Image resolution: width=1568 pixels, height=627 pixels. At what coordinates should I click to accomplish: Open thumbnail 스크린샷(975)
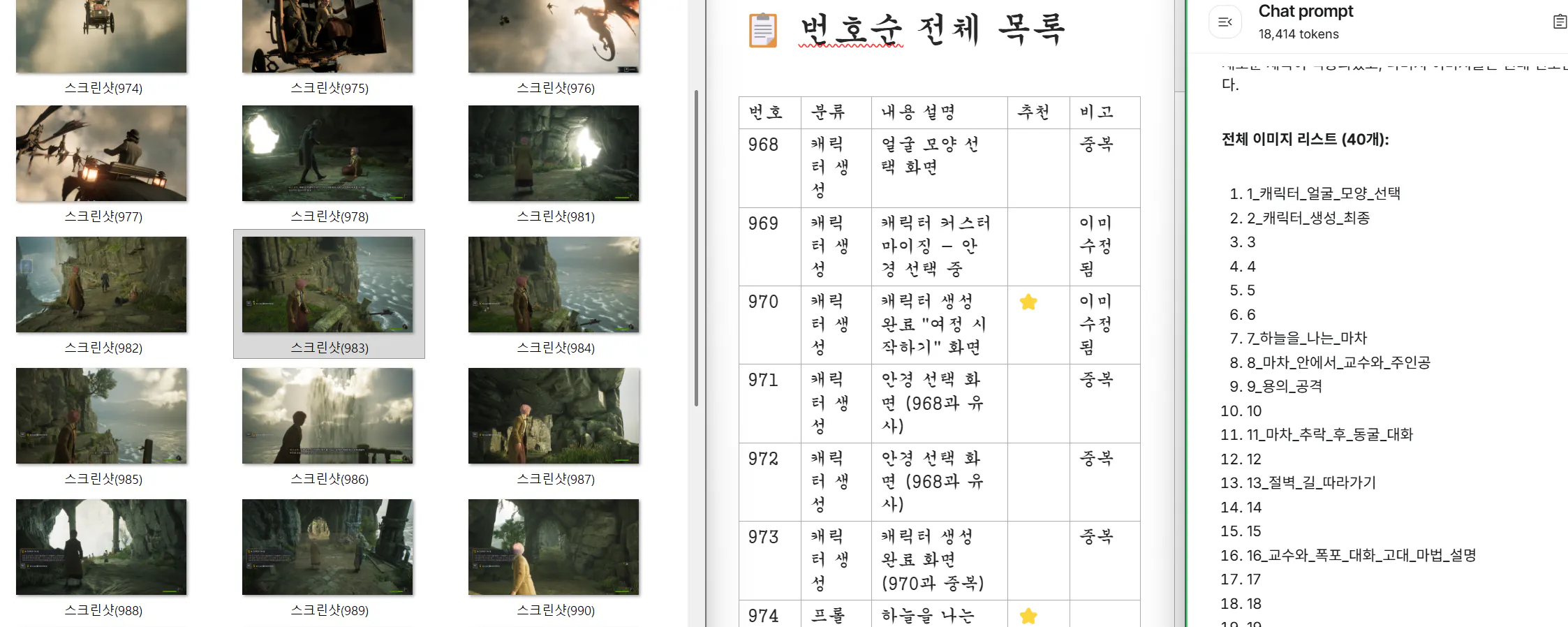click(327, 36)
